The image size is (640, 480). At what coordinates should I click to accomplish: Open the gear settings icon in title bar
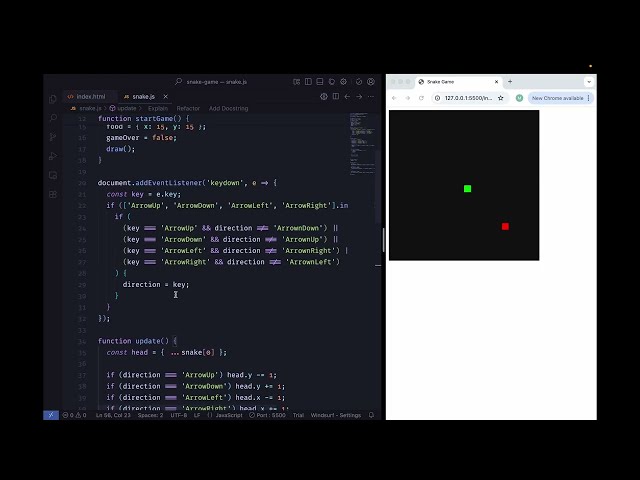click(343, 82)
